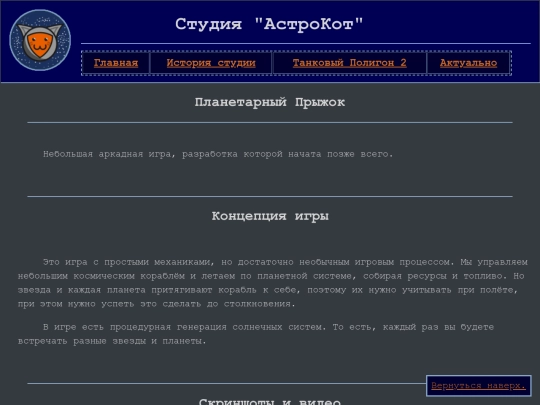The height and width of the screenshot is (405, 540).
Task: Open Танковый Полигон 2 page
Action: click(350, 63)
